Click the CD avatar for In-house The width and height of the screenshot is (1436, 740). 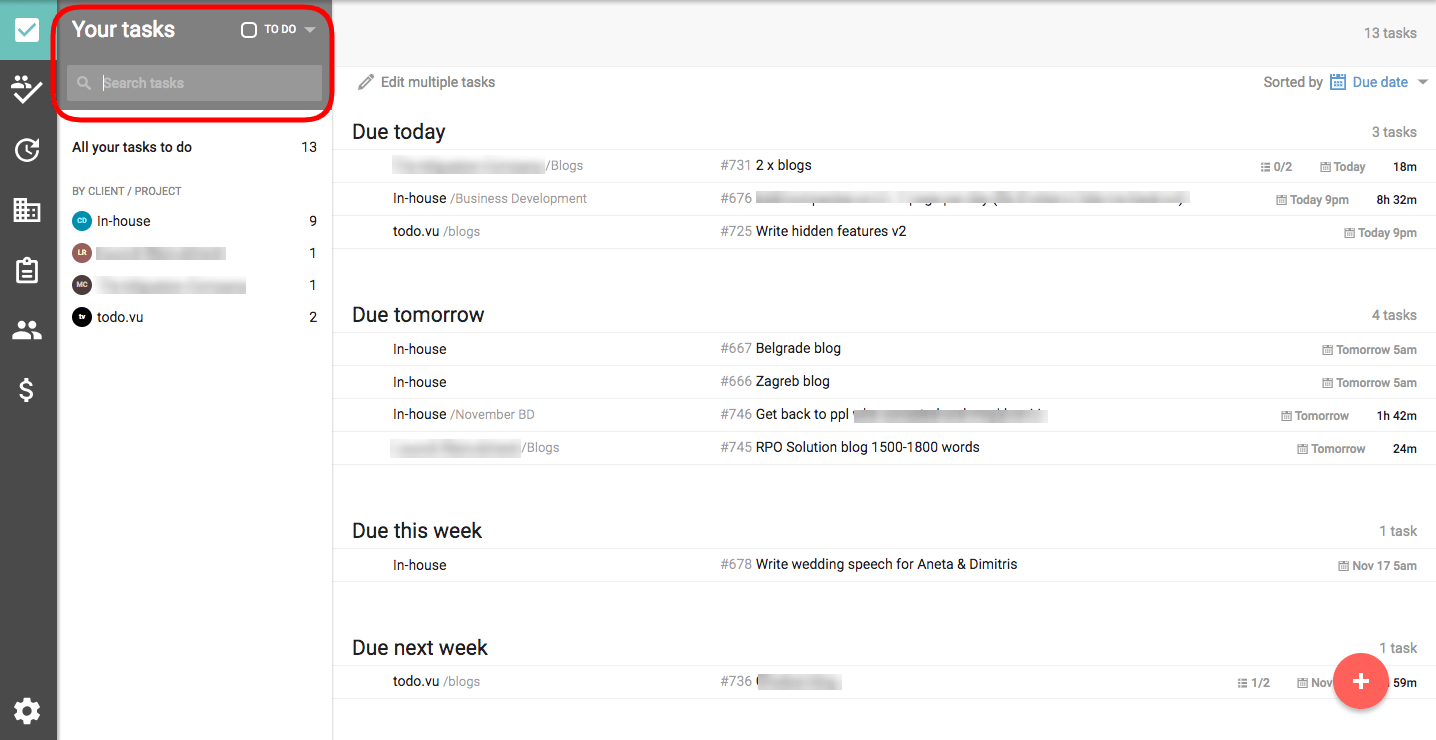pyautogui.click(x=82, y=221)
